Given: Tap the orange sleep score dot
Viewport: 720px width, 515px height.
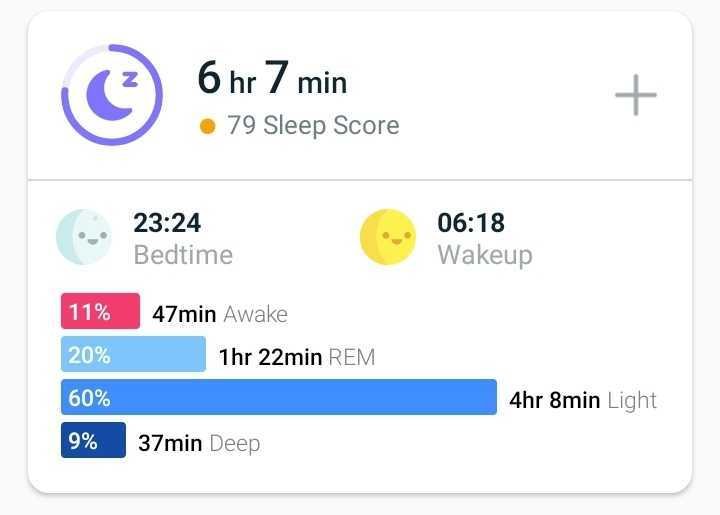Looking at the screenshot, I should (208, 126).
